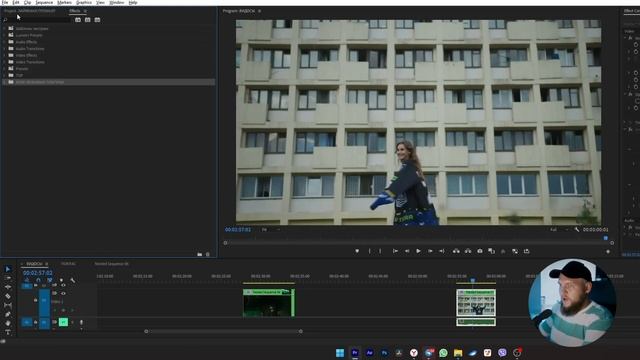Click the Go to Out button
This screenshot has width=640, height=360.
coord(442,251)
